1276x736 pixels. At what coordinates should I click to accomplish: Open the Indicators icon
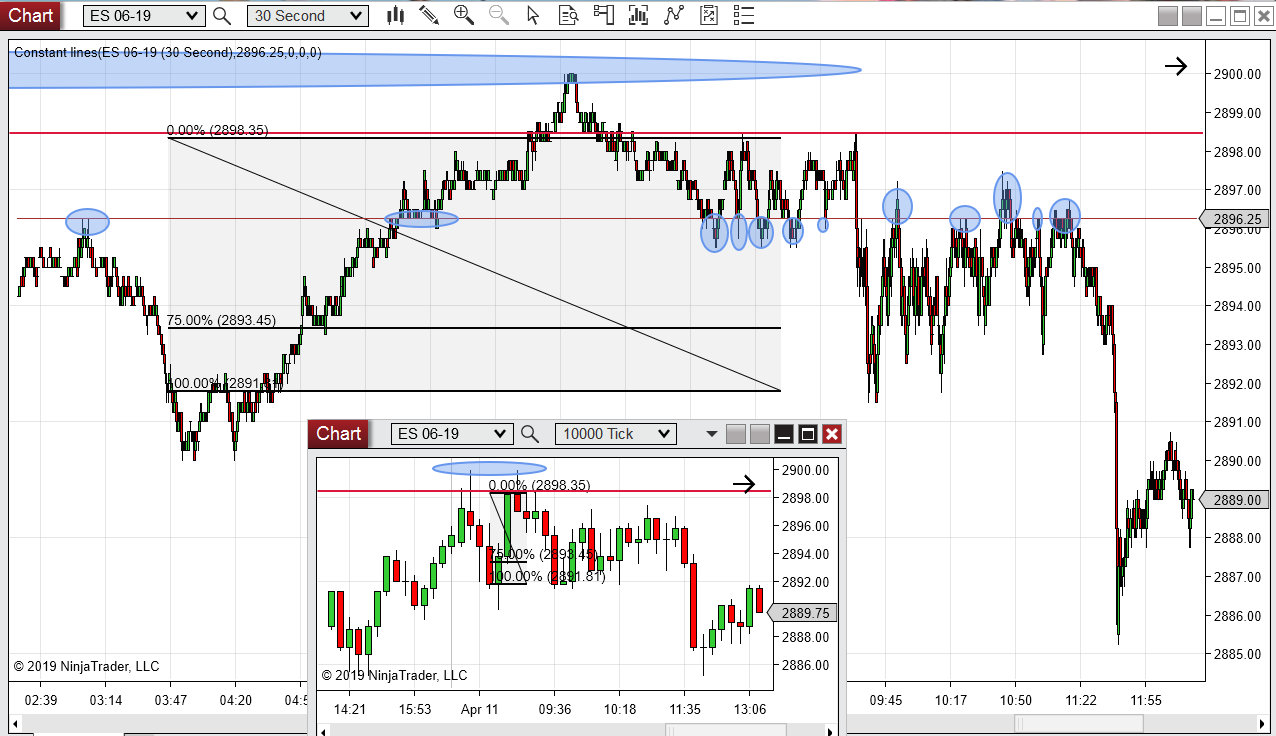673,15
